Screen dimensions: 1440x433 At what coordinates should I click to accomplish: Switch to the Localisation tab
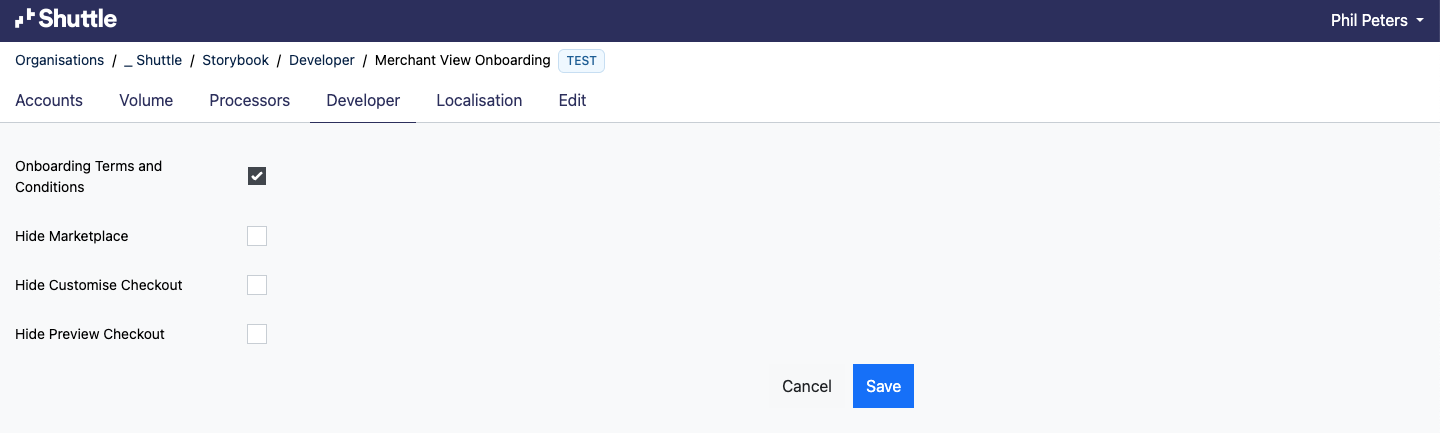[x=479, y=100]
